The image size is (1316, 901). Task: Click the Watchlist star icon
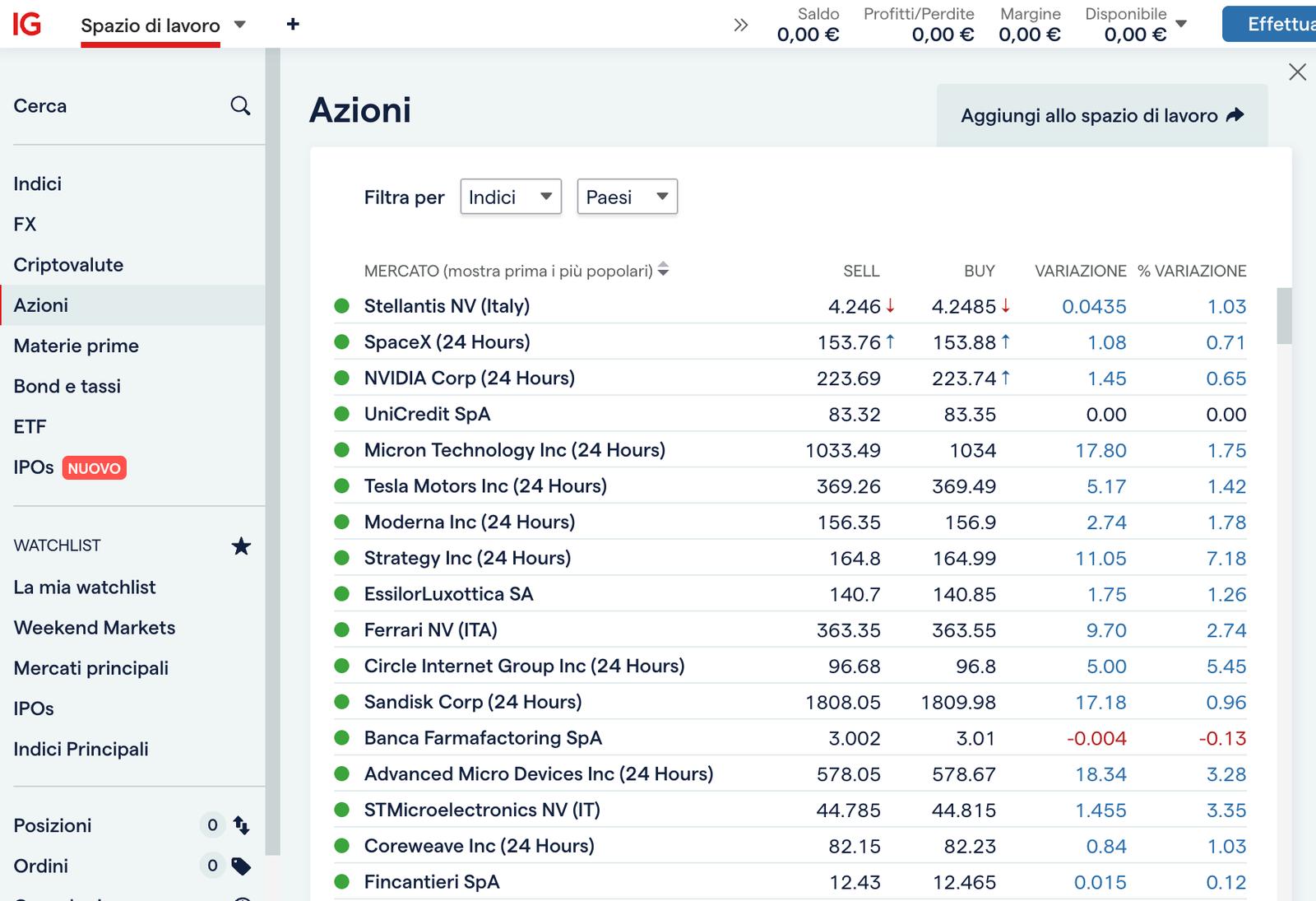[241, 546]
